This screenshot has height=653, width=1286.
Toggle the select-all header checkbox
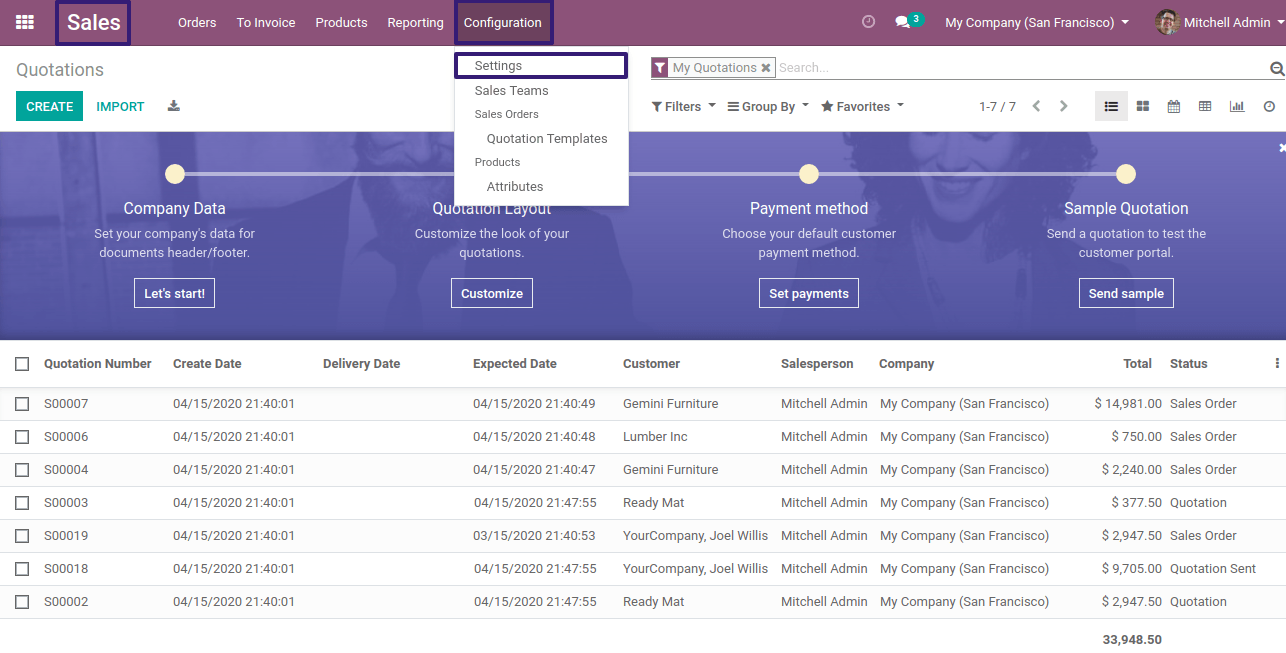click(22, 364)
